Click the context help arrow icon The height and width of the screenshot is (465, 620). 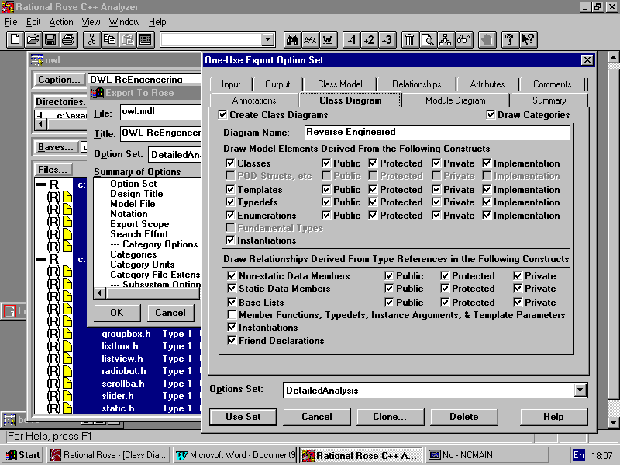point(526,40)
